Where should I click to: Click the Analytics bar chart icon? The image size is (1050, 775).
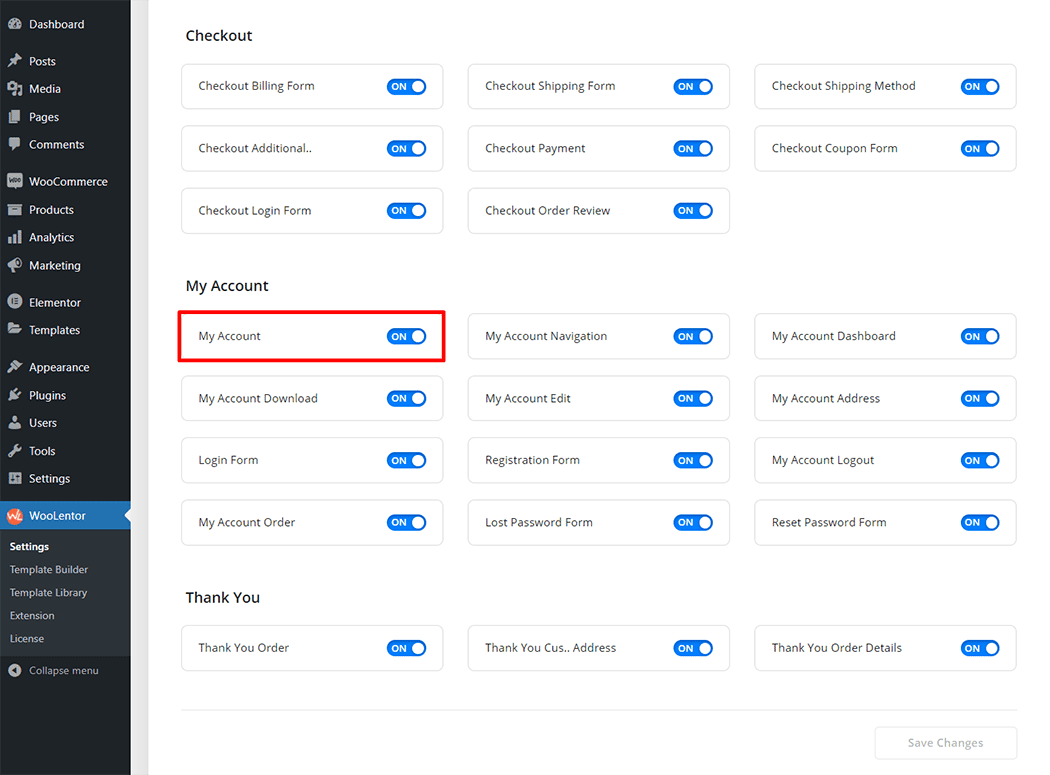[x=15, y=238]
